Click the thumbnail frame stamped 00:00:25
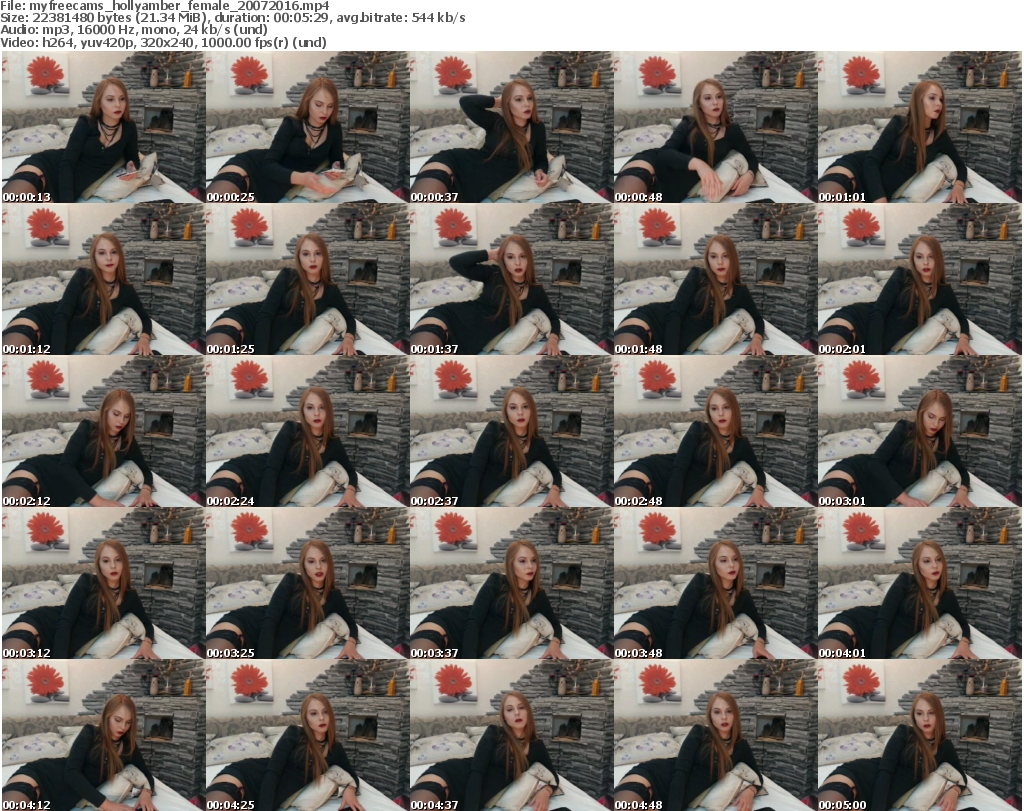Image resolution: width=1024 pixels, height=811 pixels. pos(308,127)
